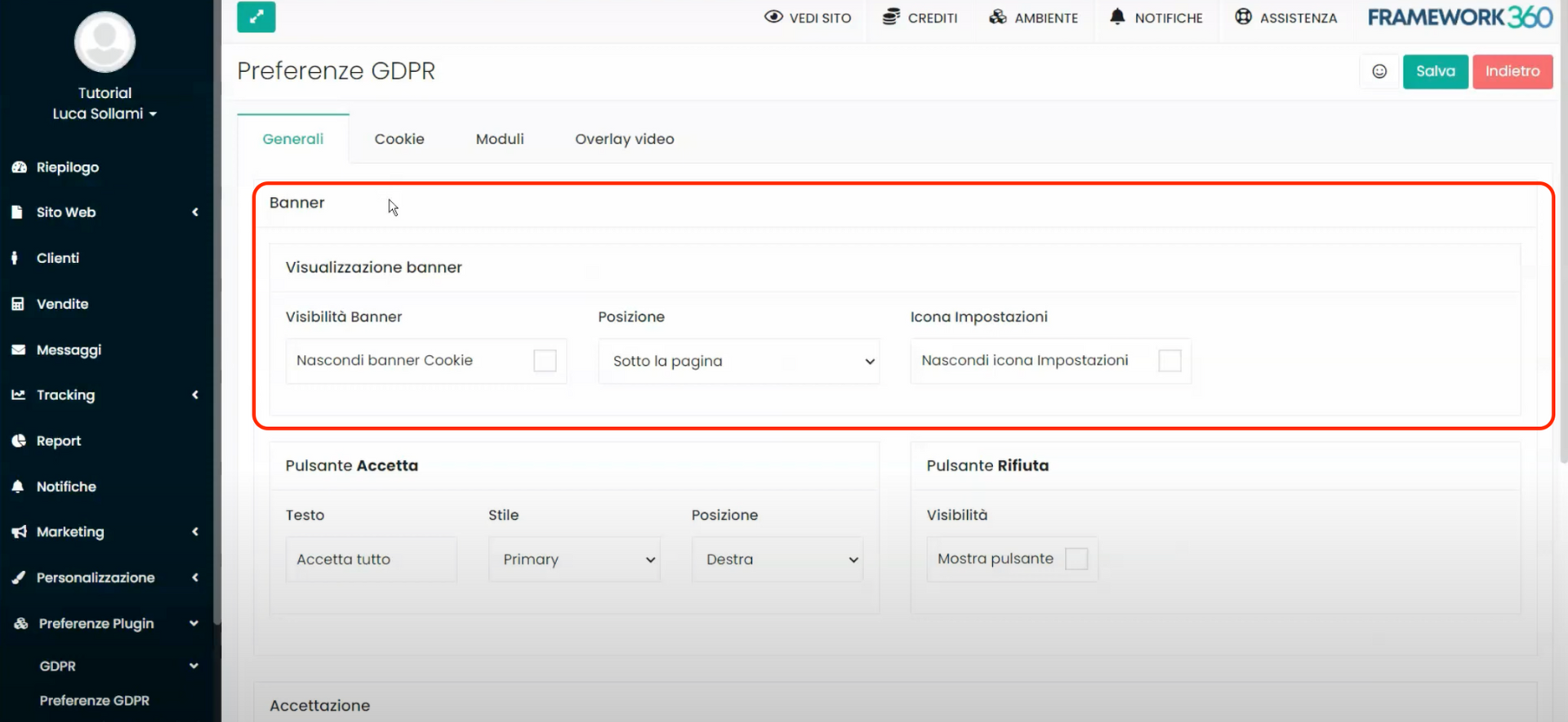Click the Preferenze Plugin cubes icon
1568x722 pixels.
click(20, 623)
